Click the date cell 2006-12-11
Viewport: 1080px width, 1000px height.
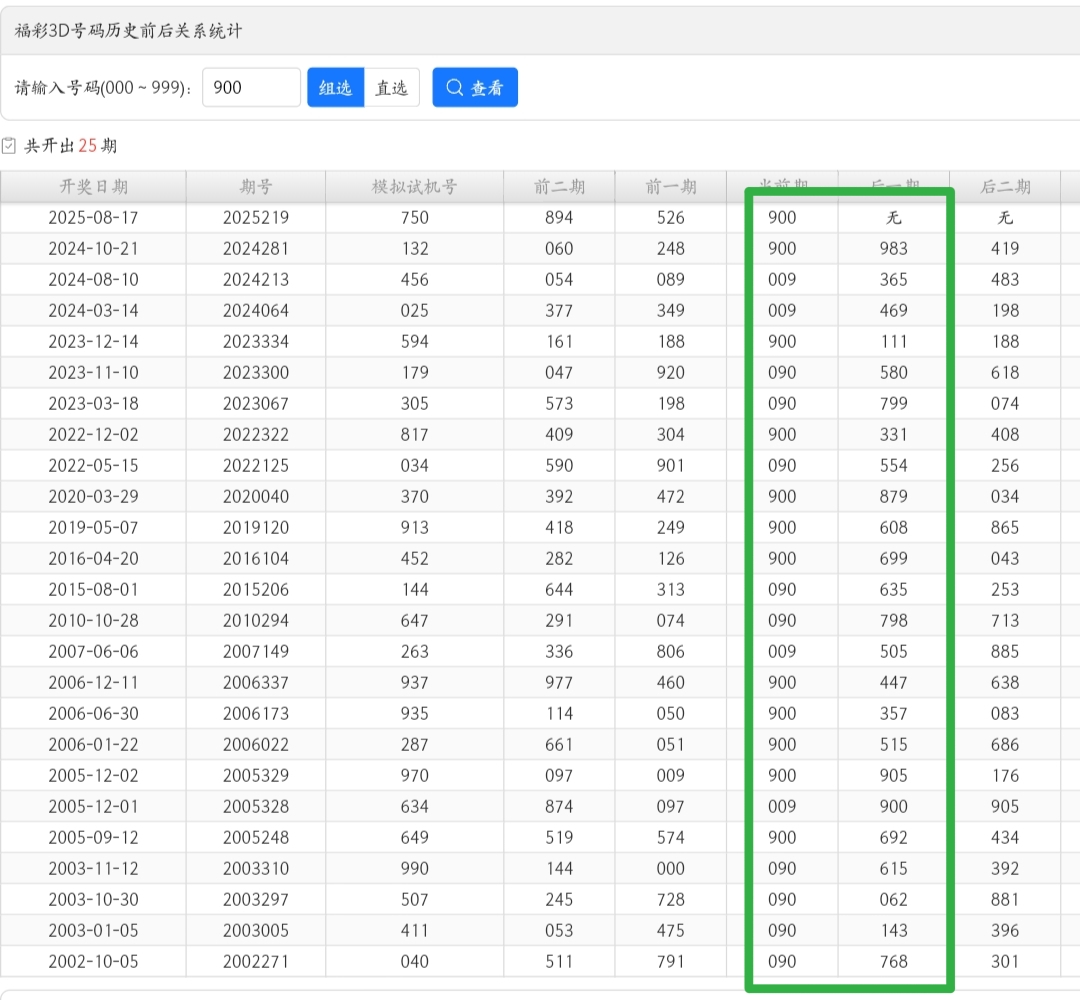click(94, 683)
